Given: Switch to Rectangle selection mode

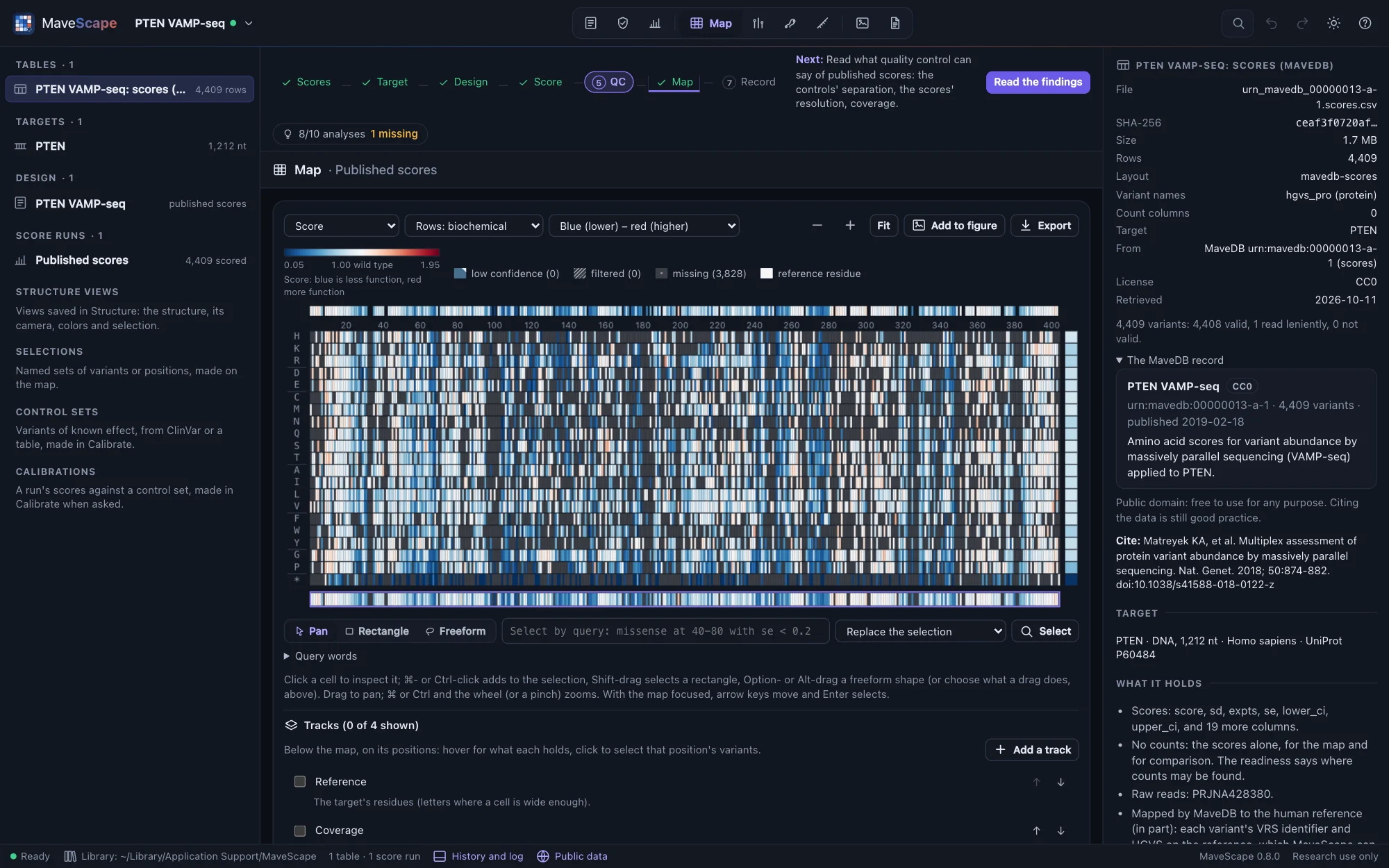Looking at the screenshot, I should (377, 631).
